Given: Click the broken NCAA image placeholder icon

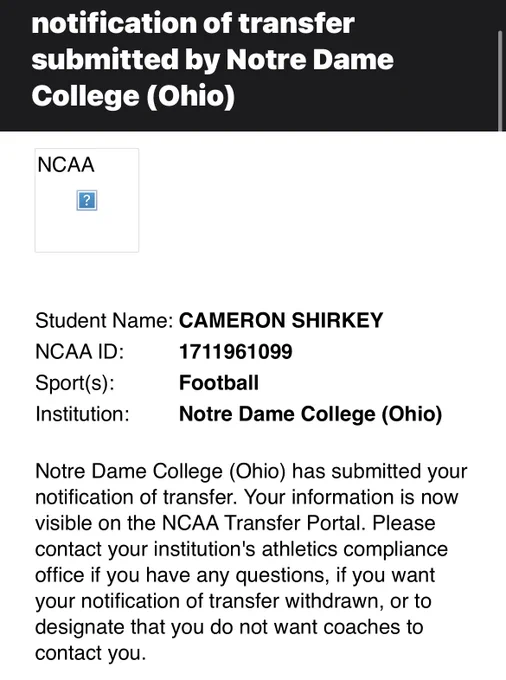Looking at the screenshot, I should click(x=87, y=200).
